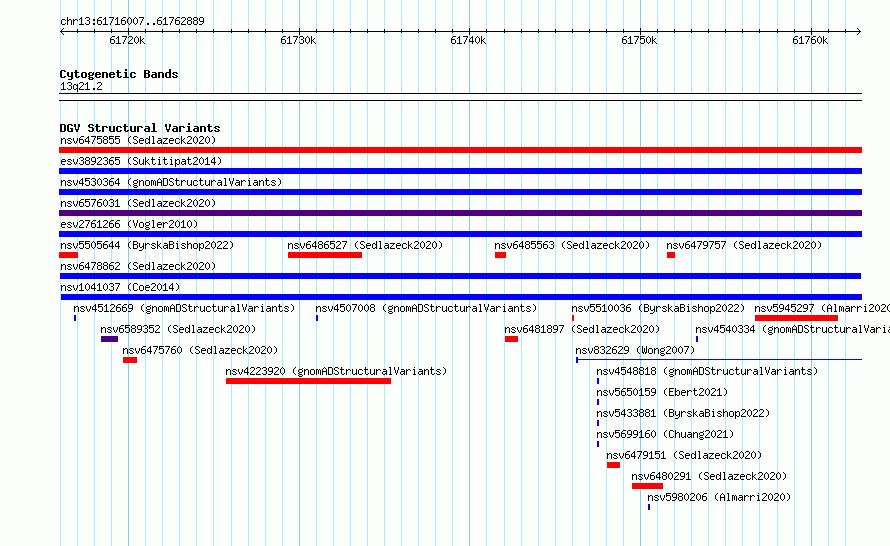Open nsv5505644 (ByrskaBishop2022) variant
890x546 pixels.
coord(147,245)
